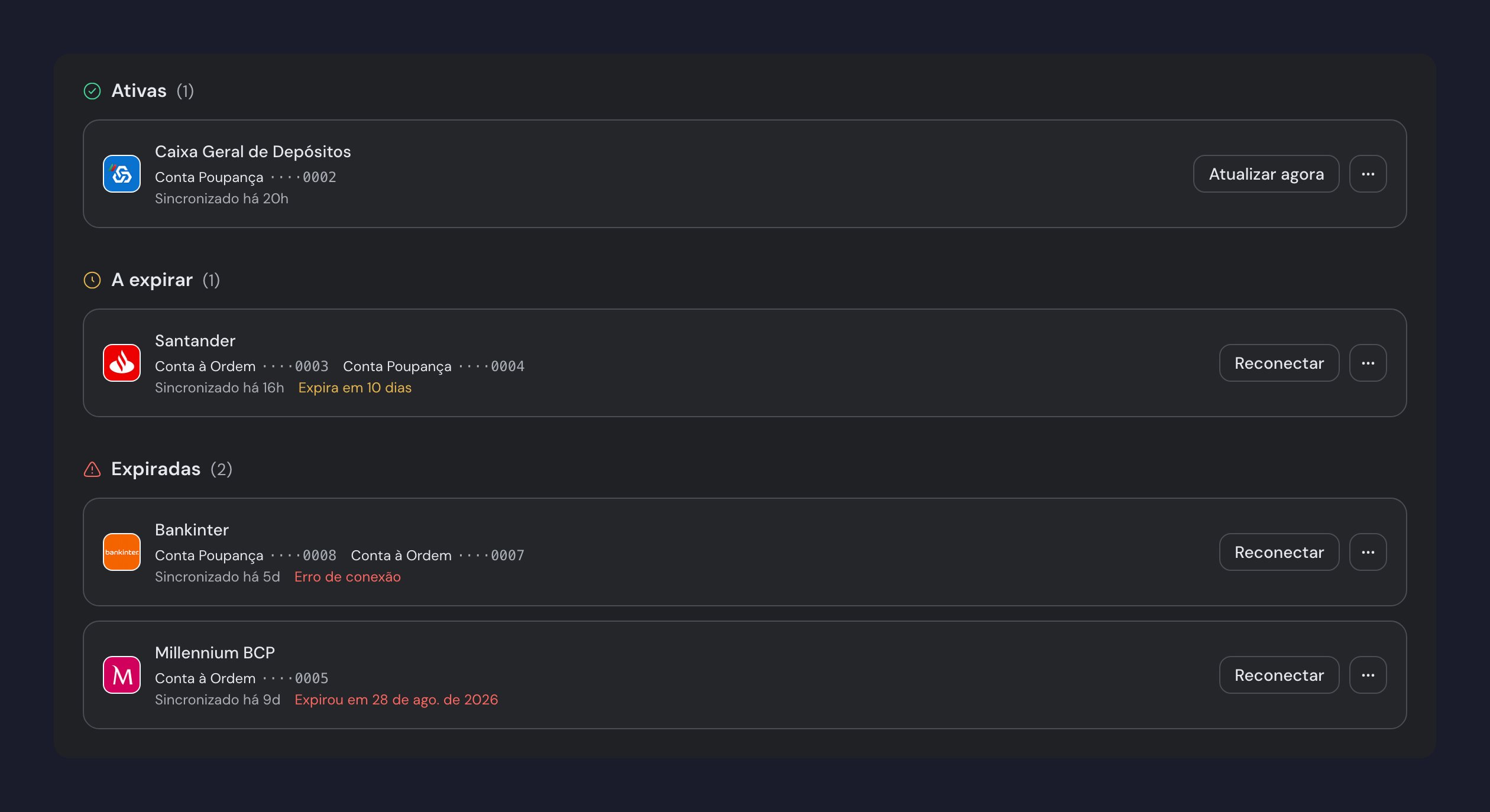Click the Caixa Geral de Depósitos logo icon
Screen dimensions: 1490x812
pos(122,174)
